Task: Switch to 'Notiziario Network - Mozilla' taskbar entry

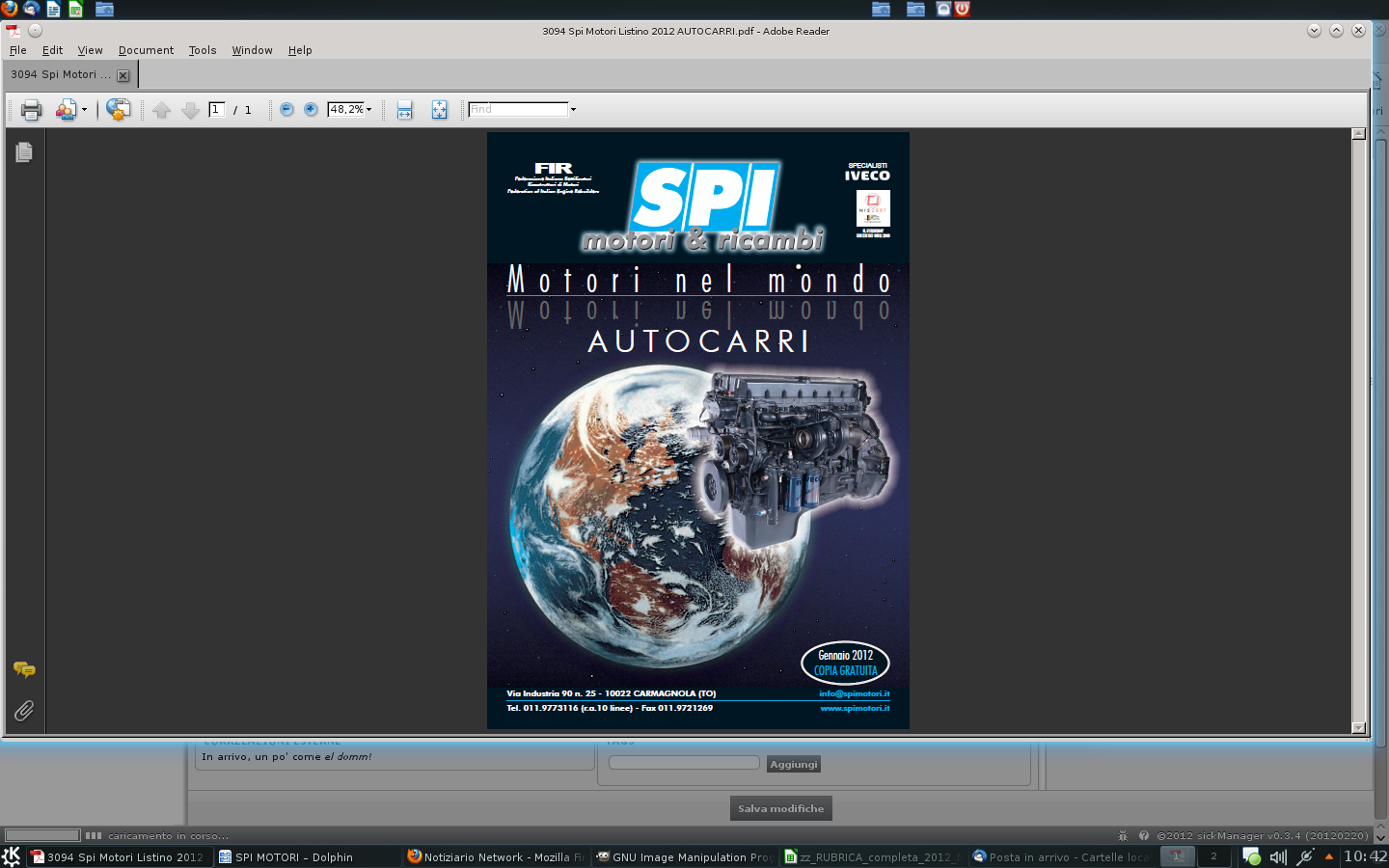Action: coord(496,856)
